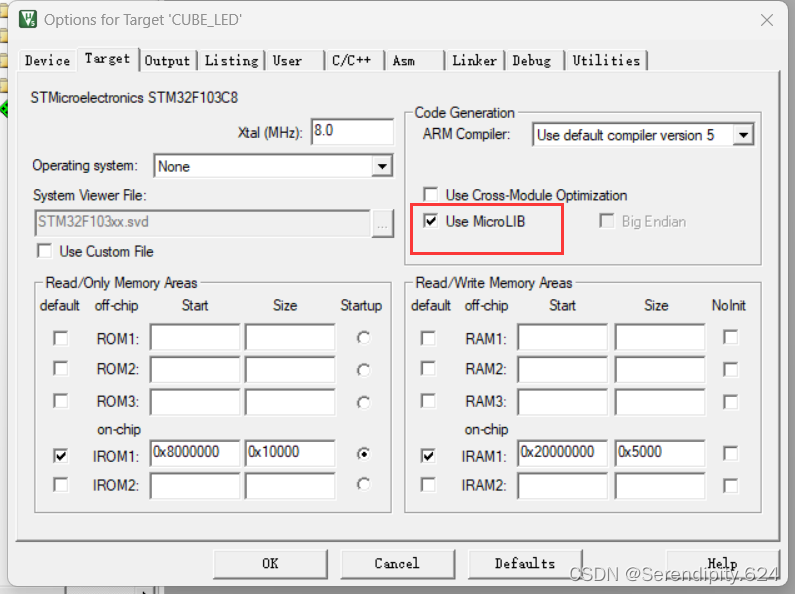Select the ROM1 Startup radio button
Image resolution: width=795 pixels, height=594 pixels.
364,338
